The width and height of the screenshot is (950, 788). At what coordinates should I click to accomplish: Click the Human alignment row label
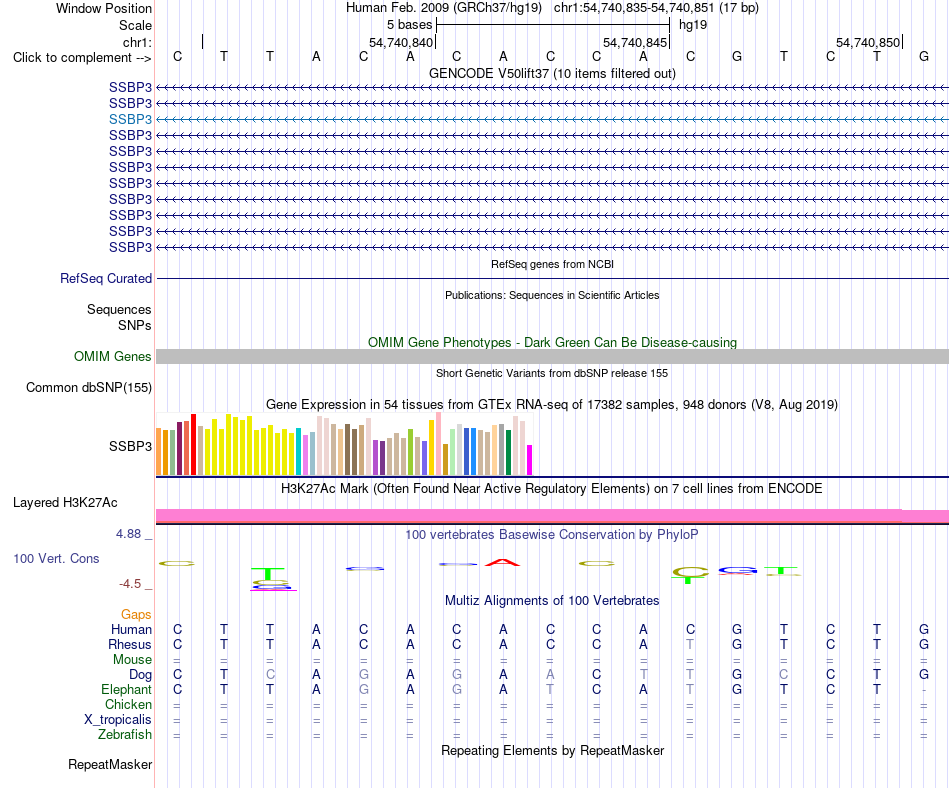click(131, 629)
